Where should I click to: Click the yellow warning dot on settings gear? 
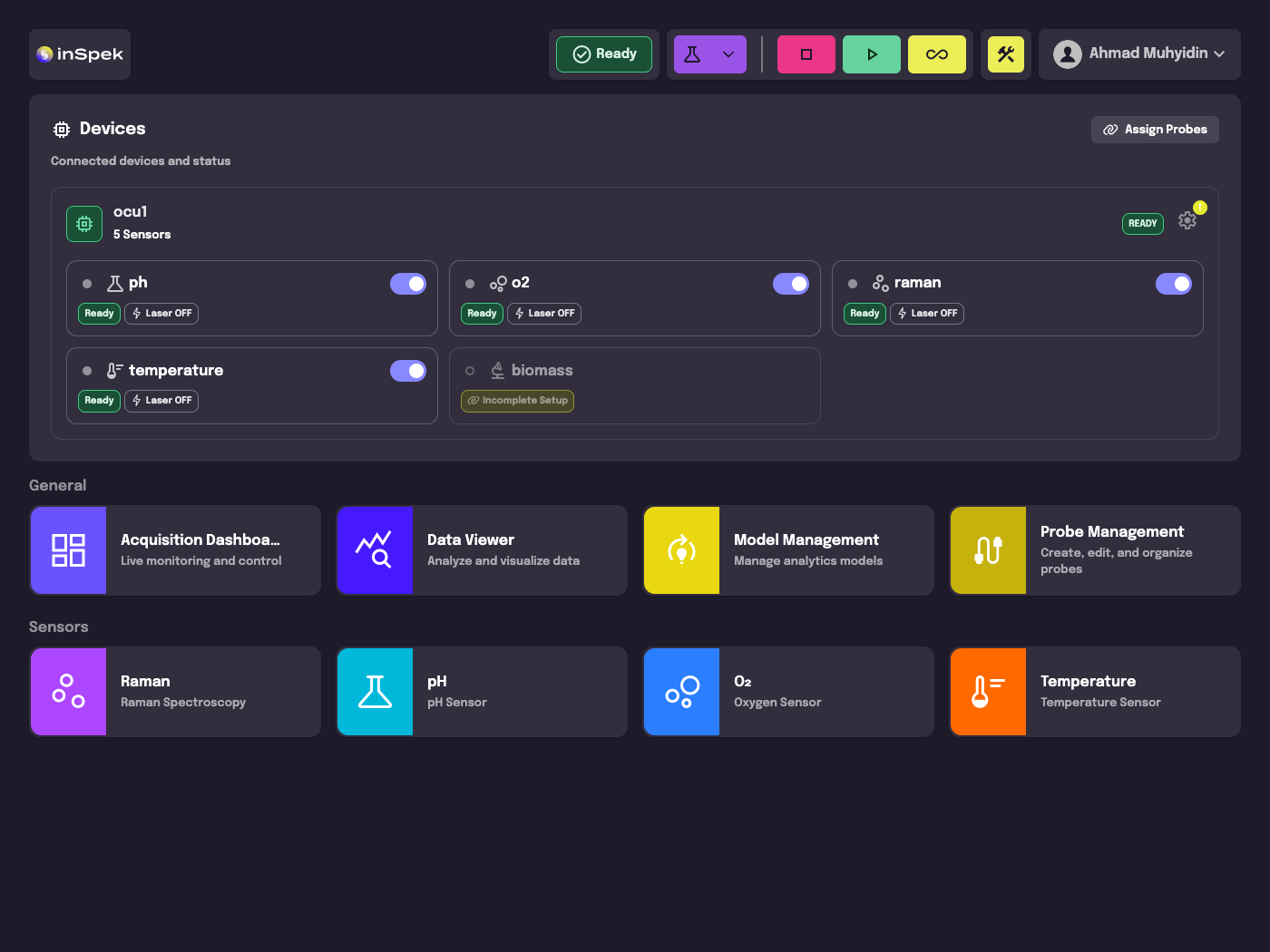(1200, 208)
